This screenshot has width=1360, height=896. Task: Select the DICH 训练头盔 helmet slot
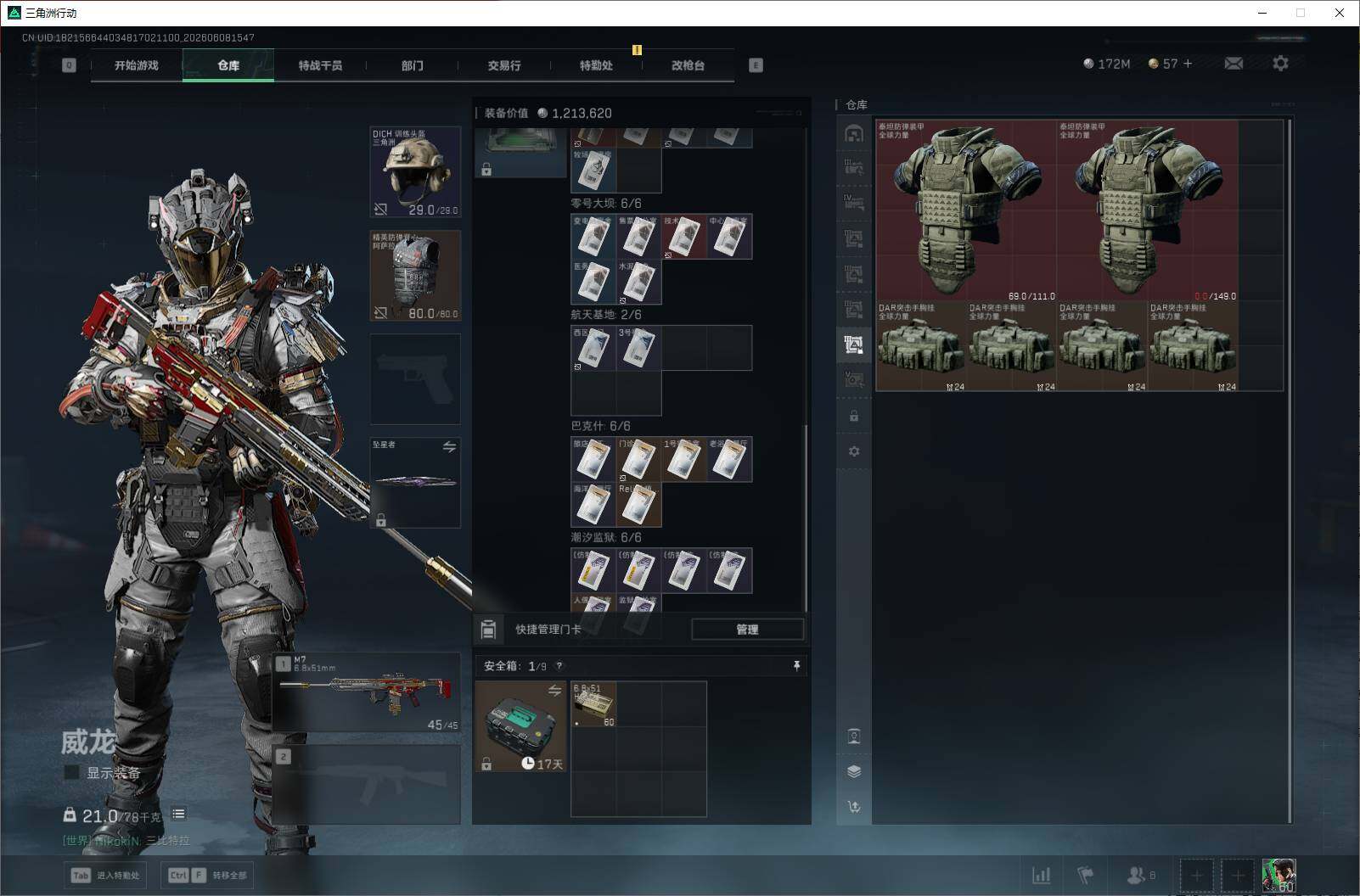click(415, 172)
